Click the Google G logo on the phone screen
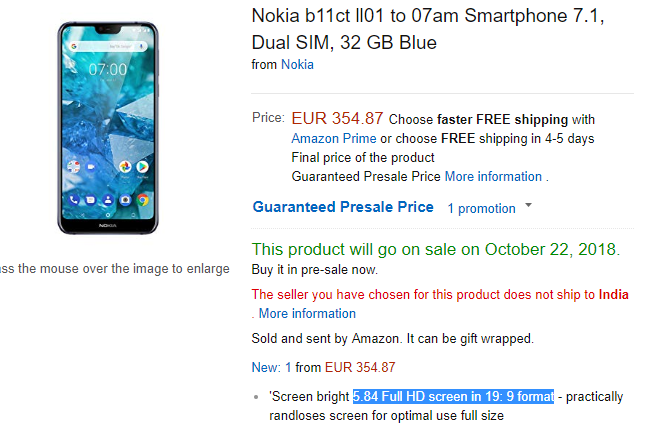The image size is (654, 424). pos(73,47)
